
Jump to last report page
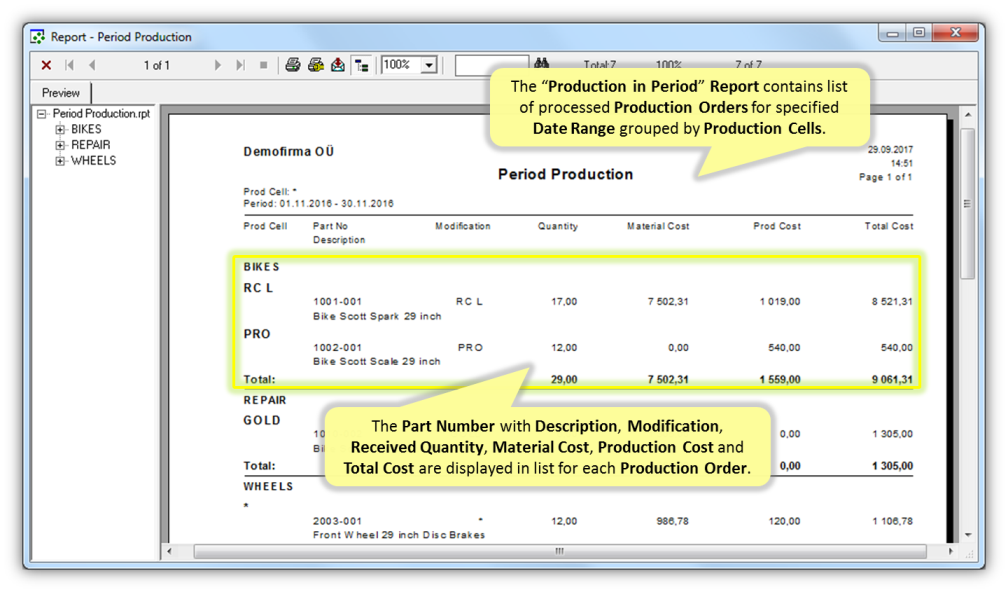tap(240, 65)
